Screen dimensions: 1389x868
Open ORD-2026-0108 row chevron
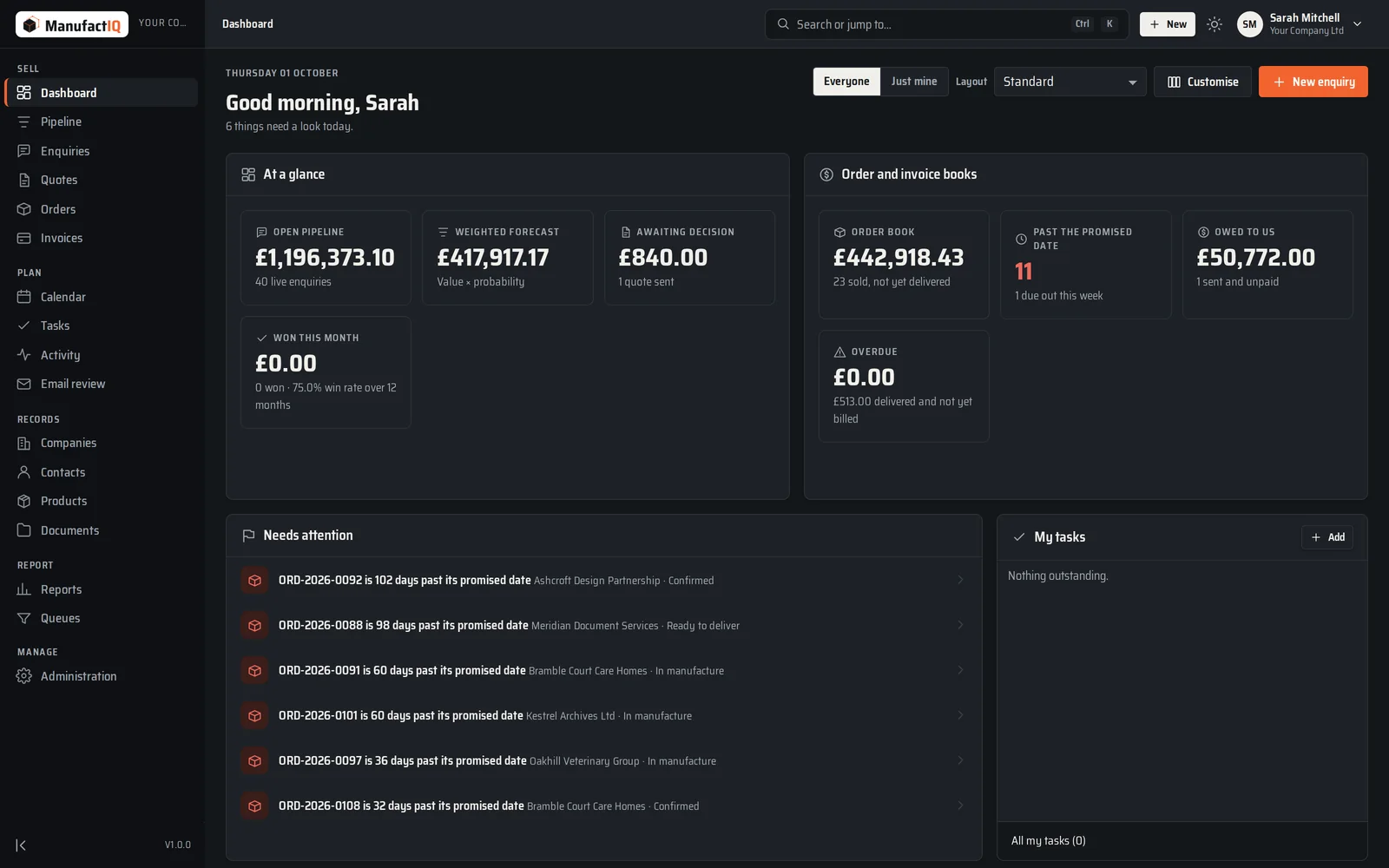click(x=960, y=806)
